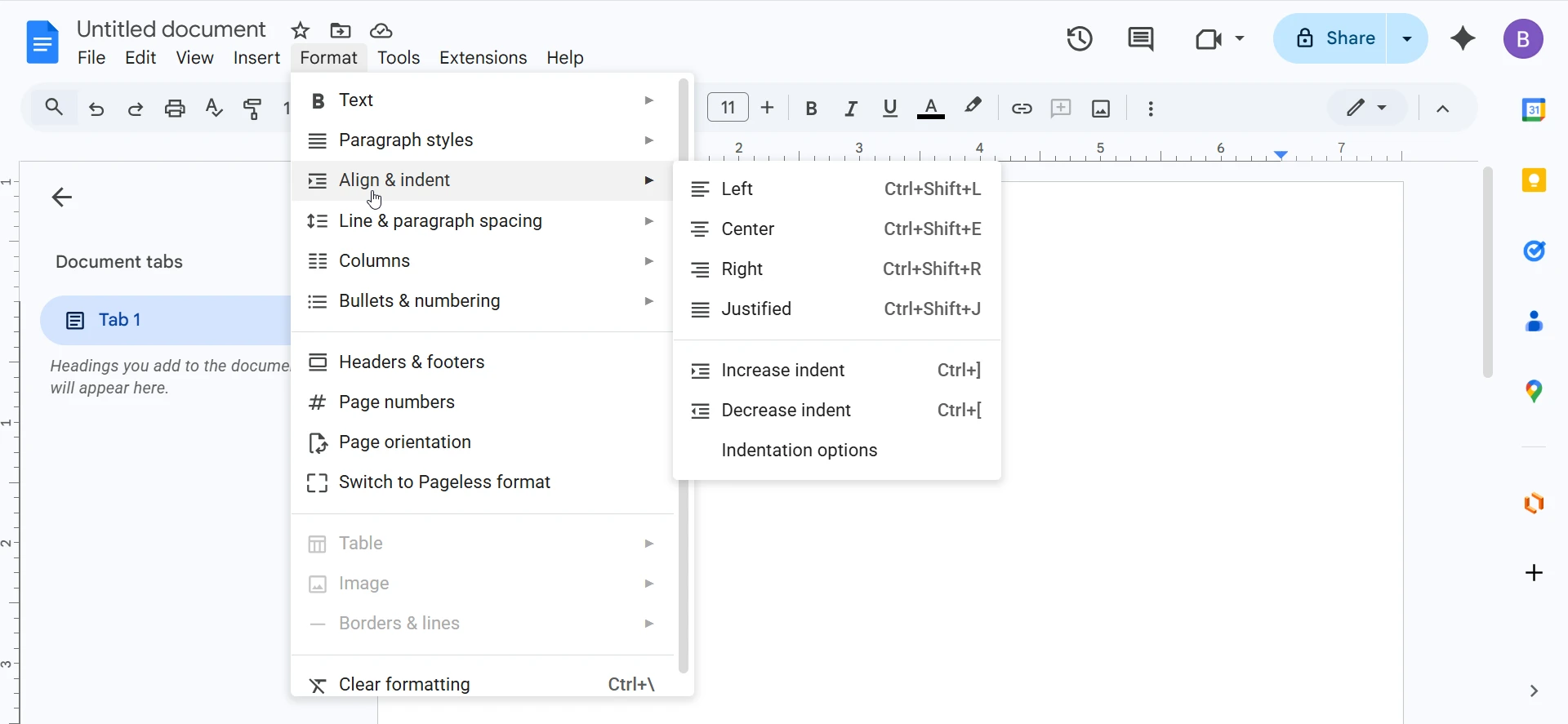Click the insert image toolbar icon

pyautogui.click(x=1101, y=109)
